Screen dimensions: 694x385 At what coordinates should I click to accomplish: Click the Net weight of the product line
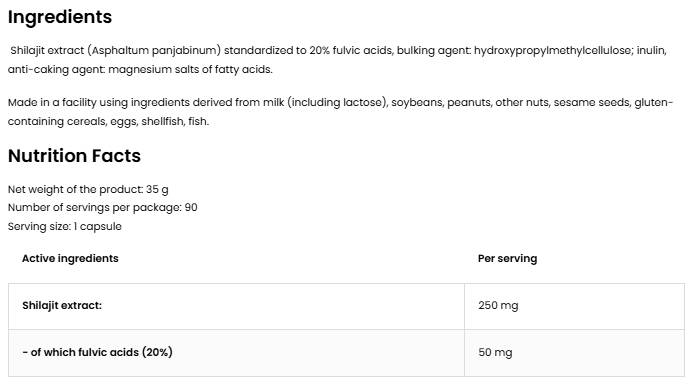click(88, 189)
